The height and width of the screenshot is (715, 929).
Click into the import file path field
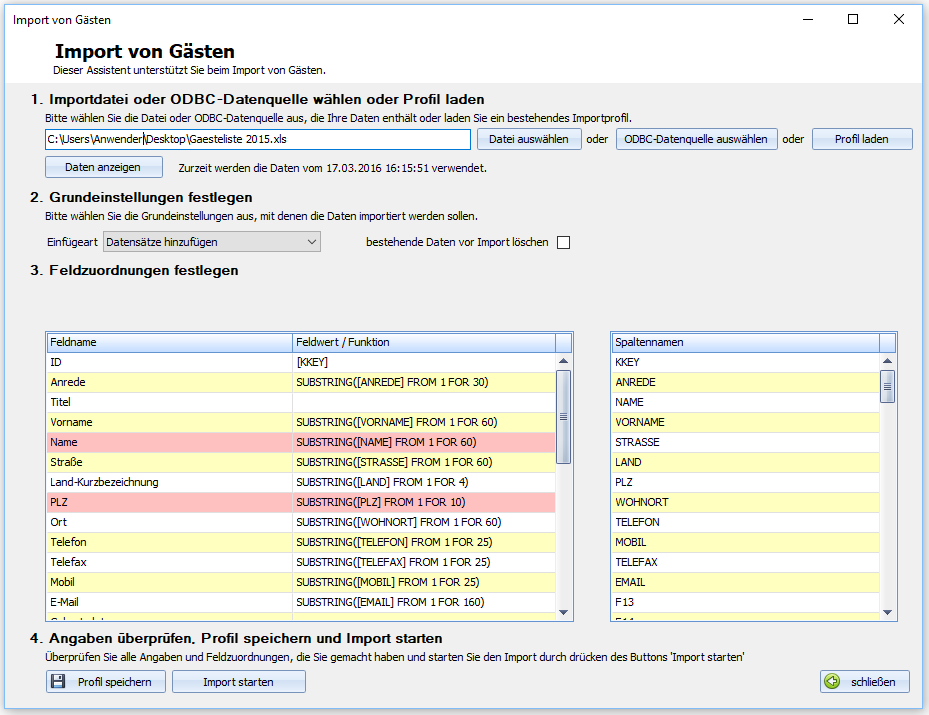pos(258,139)
